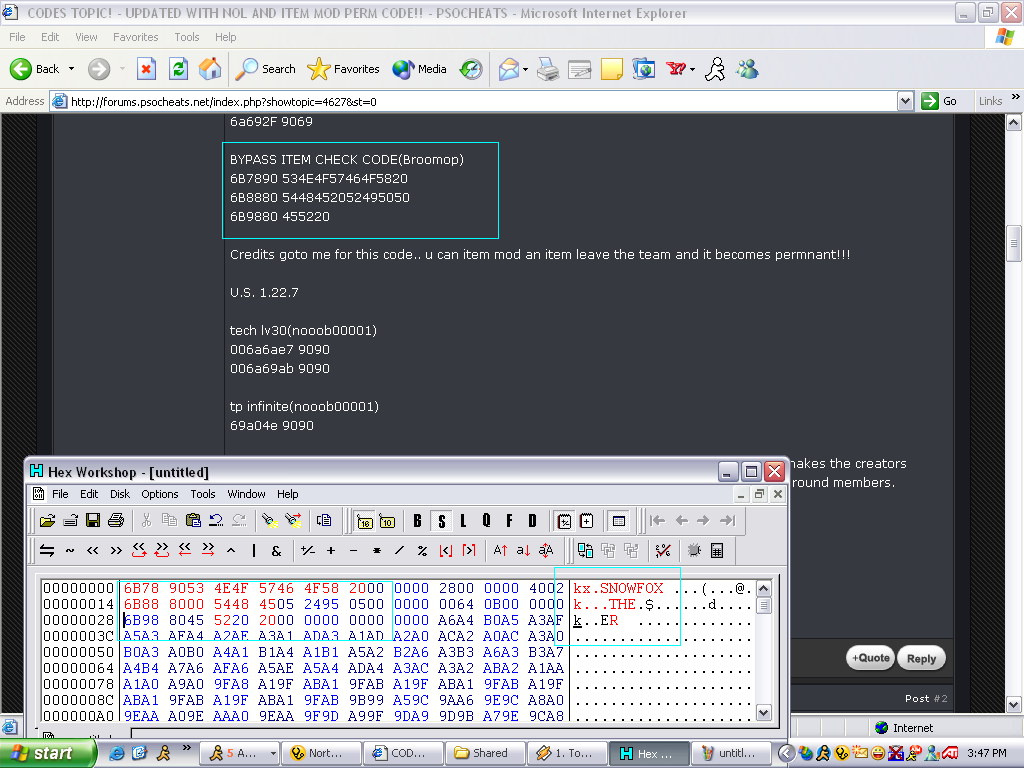Click the byte flip operation icon

tap(47, 551)
